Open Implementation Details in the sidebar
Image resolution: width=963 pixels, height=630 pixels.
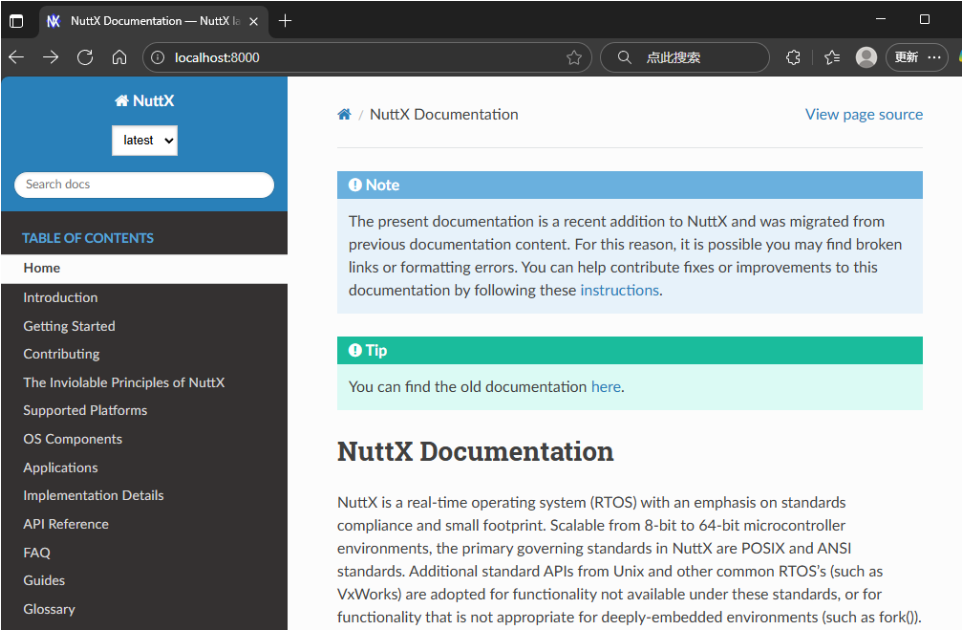point(93,496)
